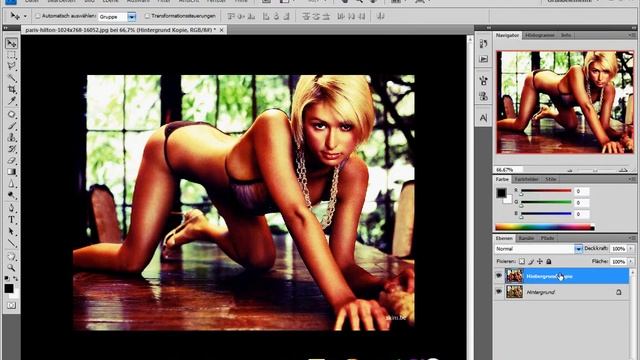640x360 pixels.
Task: Click the Auto-Align Layers icon in the options bar
Action: 380,16
